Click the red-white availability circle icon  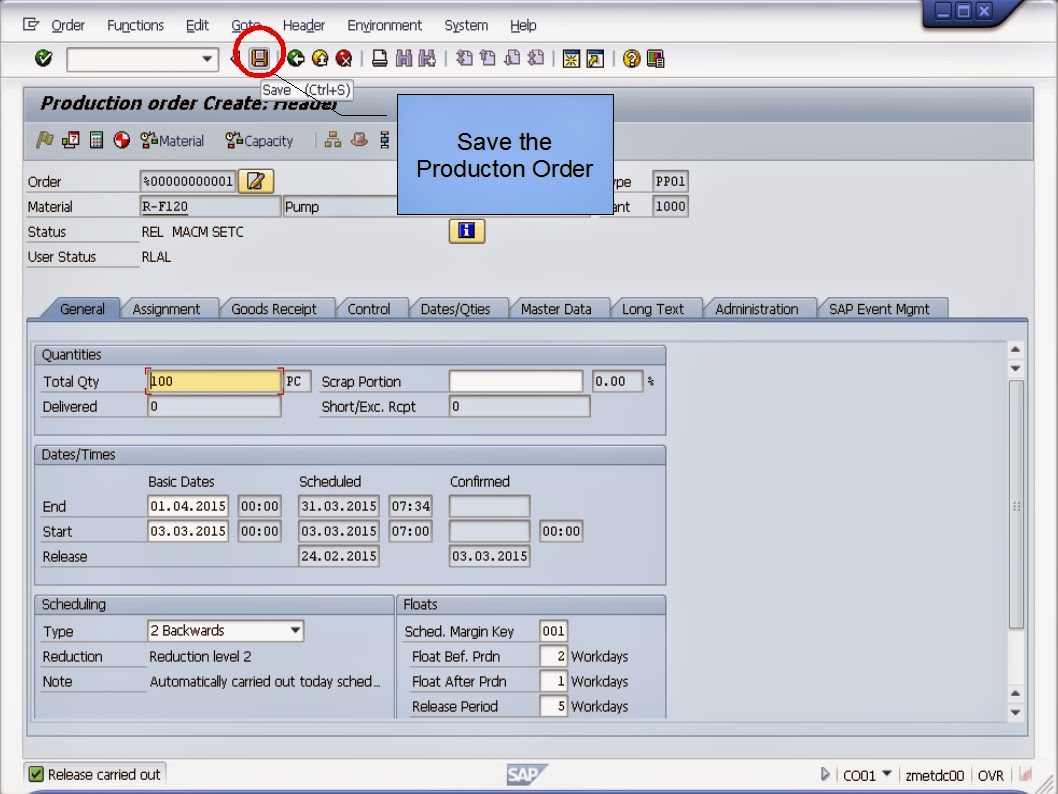pyautogui.click(x=122, y=140)
